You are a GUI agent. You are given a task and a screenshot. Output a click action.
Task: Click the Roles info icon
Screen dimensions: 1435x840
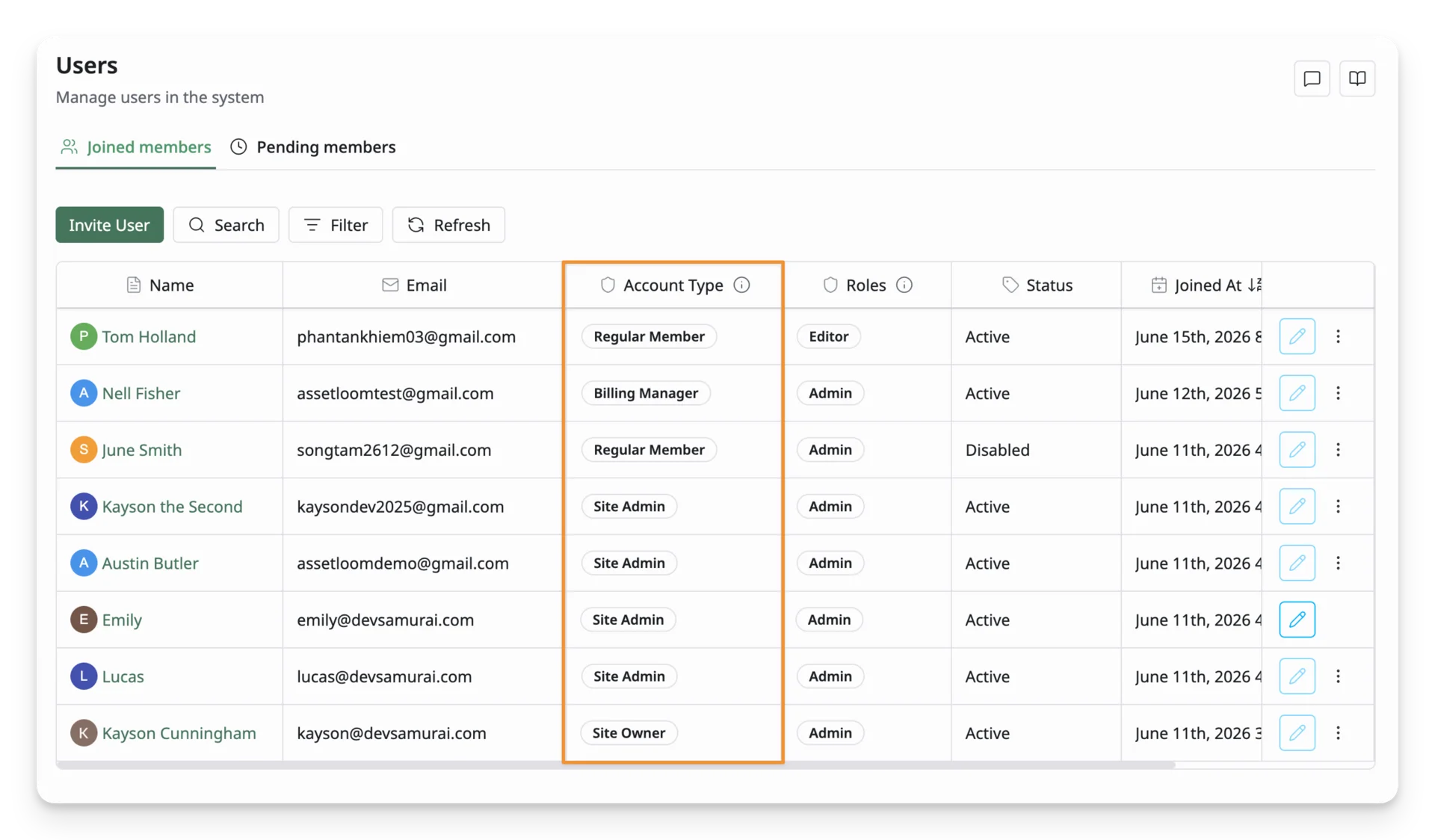coord(904,285)
